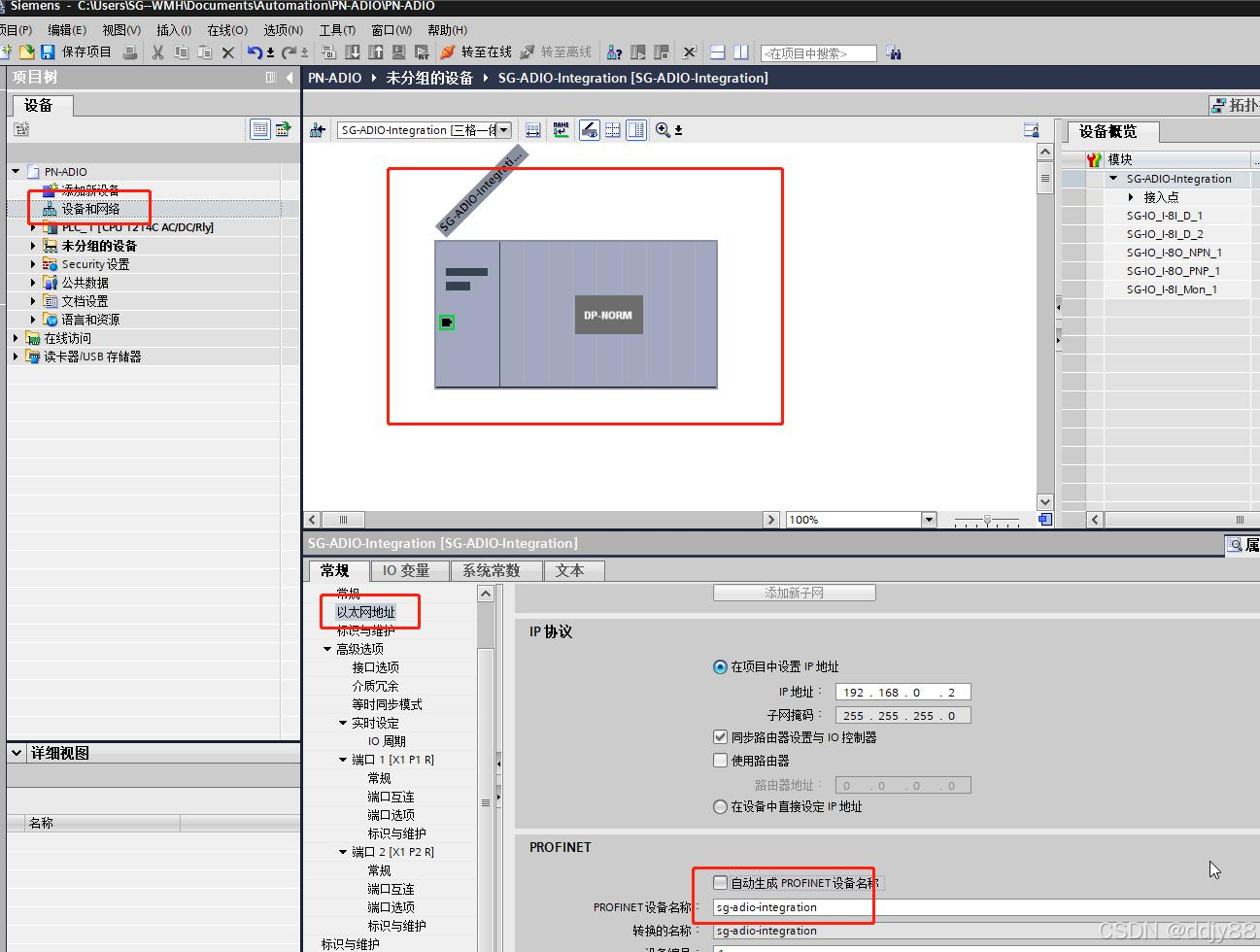
Task: Select set IP address directly at device
Action: tap(720, 806)
